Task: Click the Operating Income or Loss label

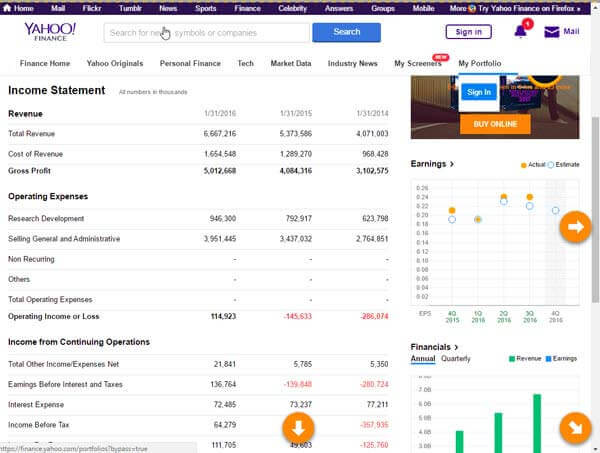Action: click(54, 317)
